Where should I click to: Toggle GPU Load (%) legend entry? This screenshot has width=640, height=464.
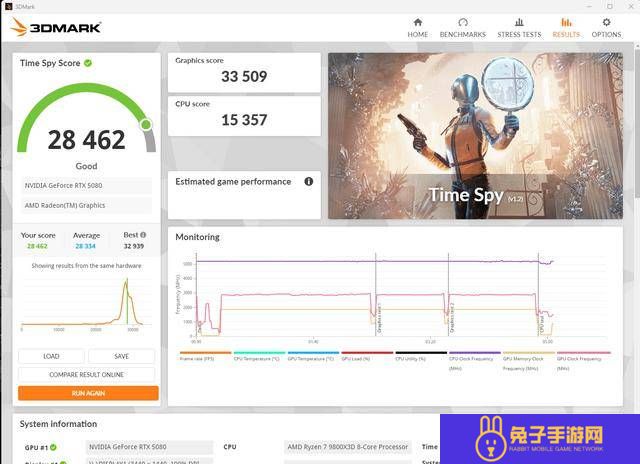[367, 356]
